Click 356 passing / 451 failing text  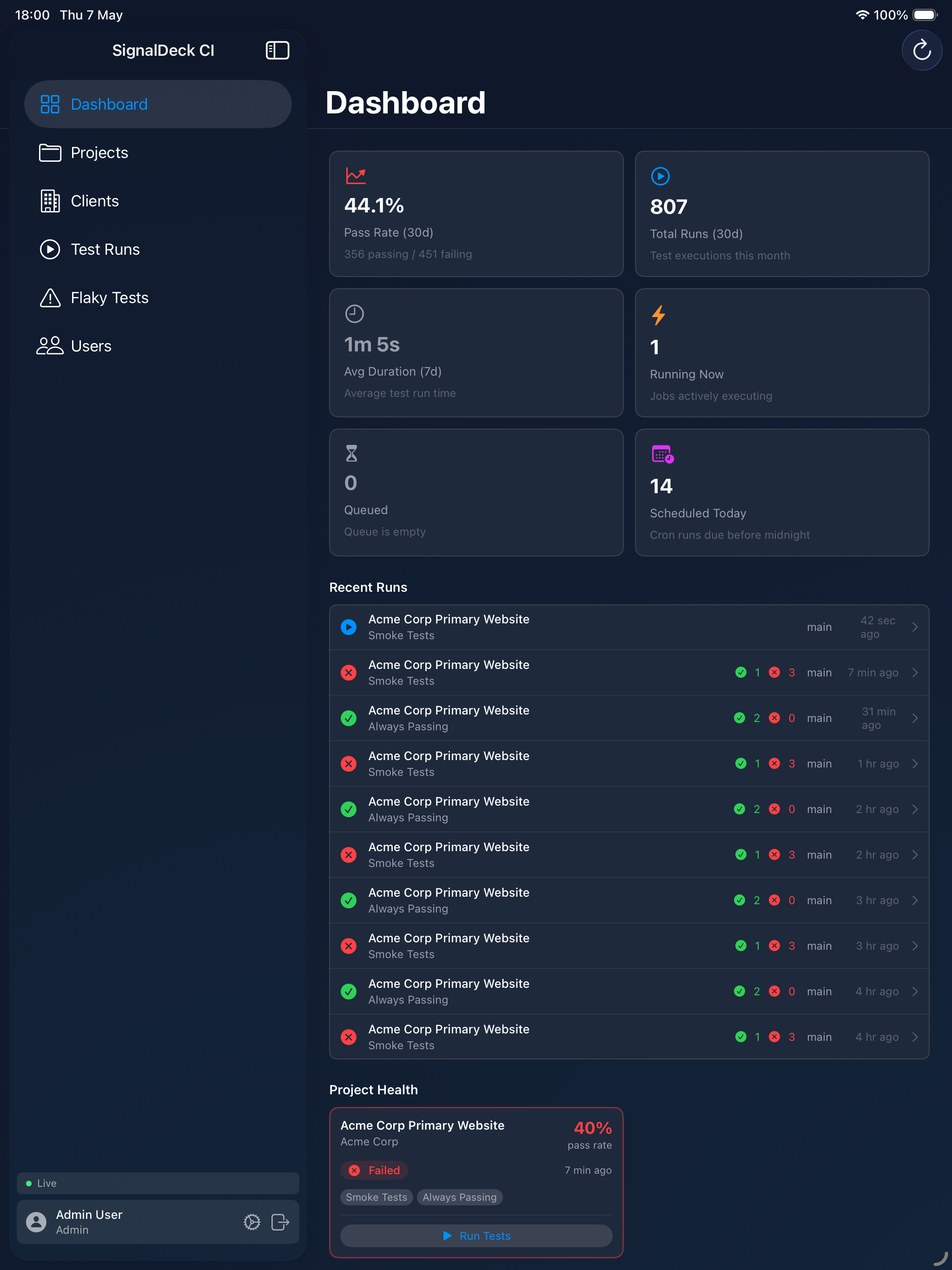408,254
